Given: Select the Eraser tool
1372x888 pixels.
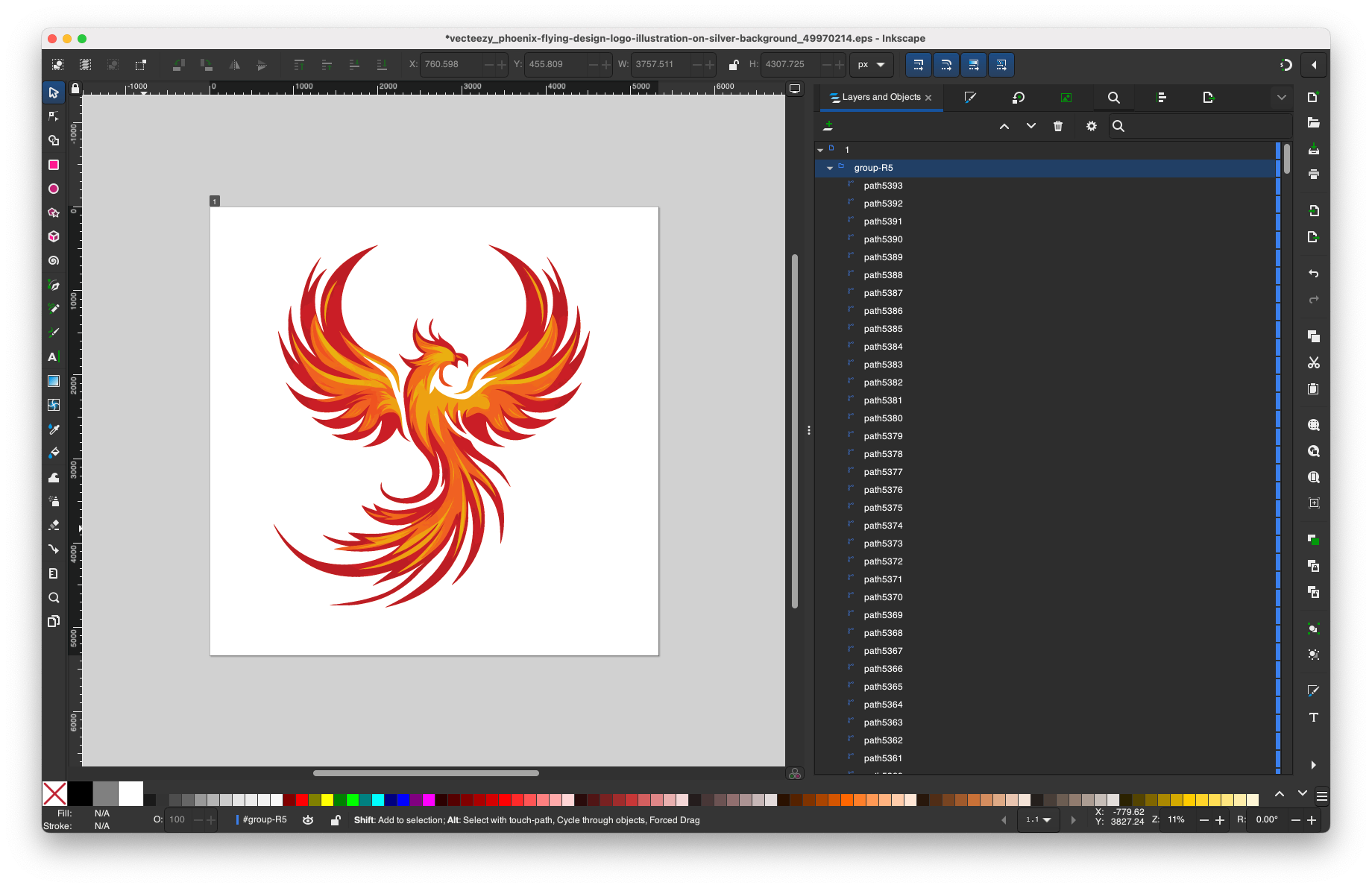Looking at the screenshot, I should click(54, 525).
